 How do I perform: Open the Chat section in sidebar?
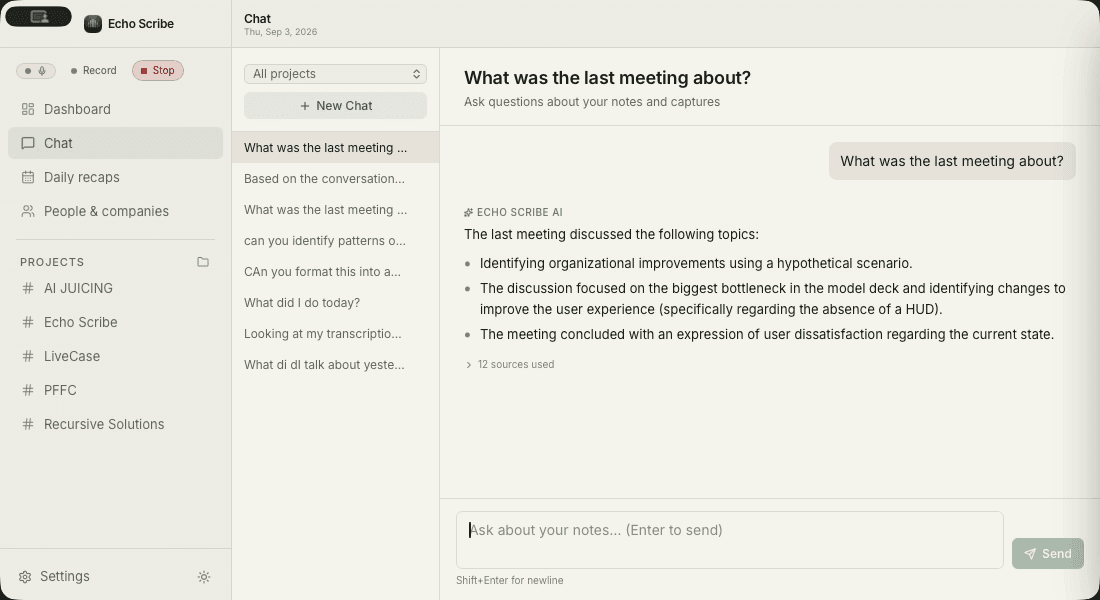115,143
